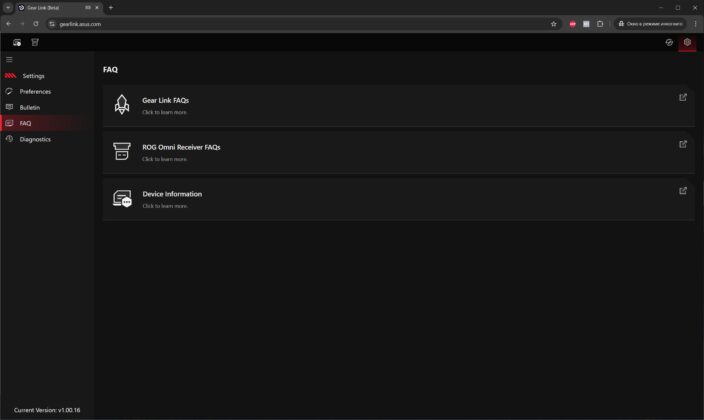Open the Omni Receiver icon in the top bar
Image resolution: width=704 pixels, height=420 pixels.
(35, 42)
